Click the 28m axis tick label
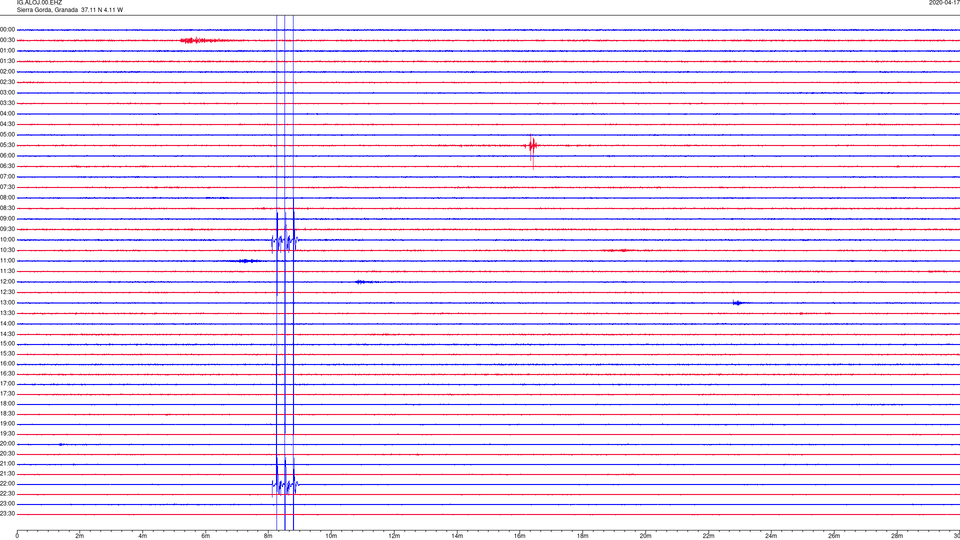The image size is (960, 540). point(897,536)
